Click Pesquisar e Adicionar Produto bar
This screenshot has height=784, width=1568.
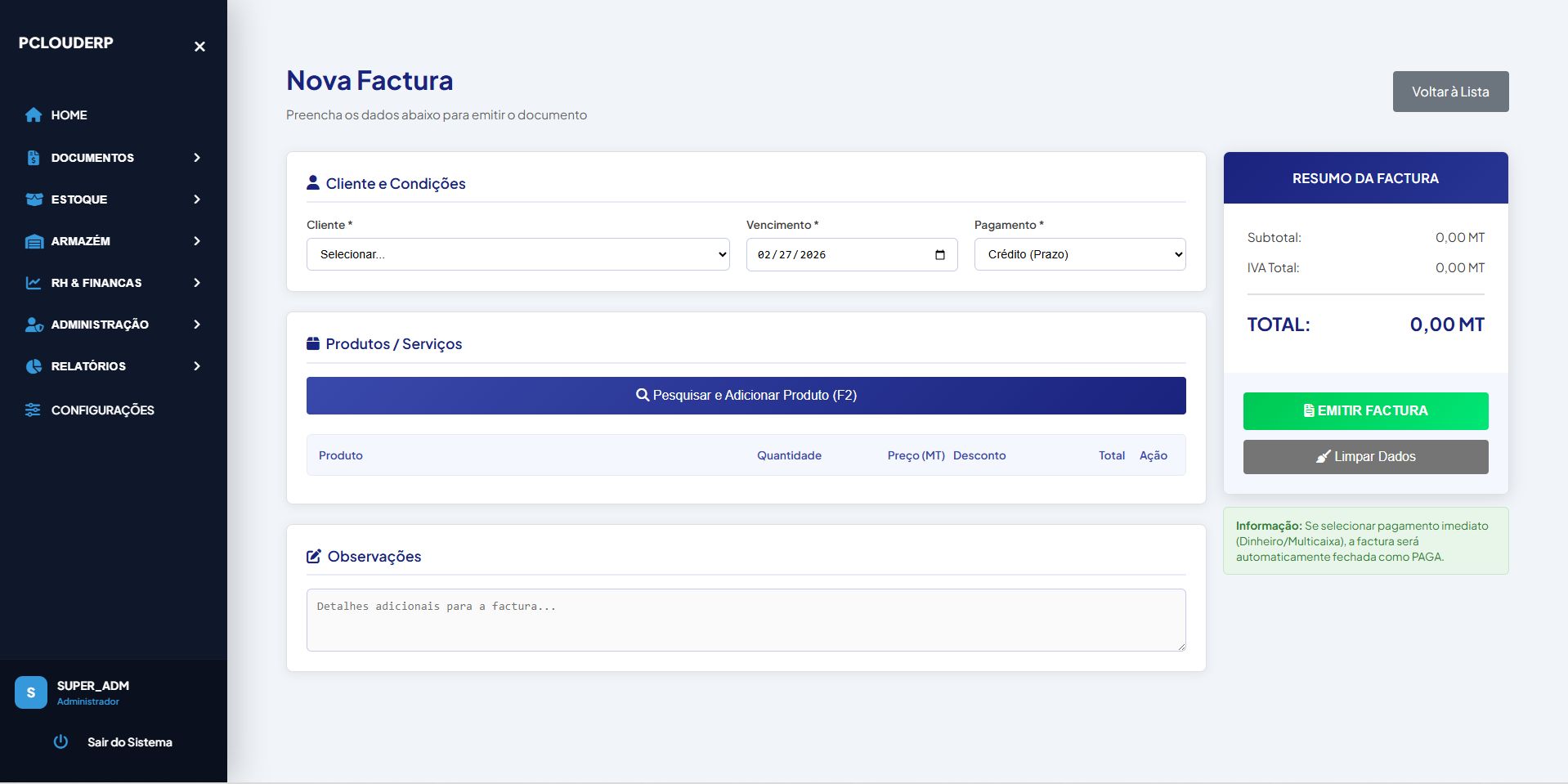click(746, 396)
